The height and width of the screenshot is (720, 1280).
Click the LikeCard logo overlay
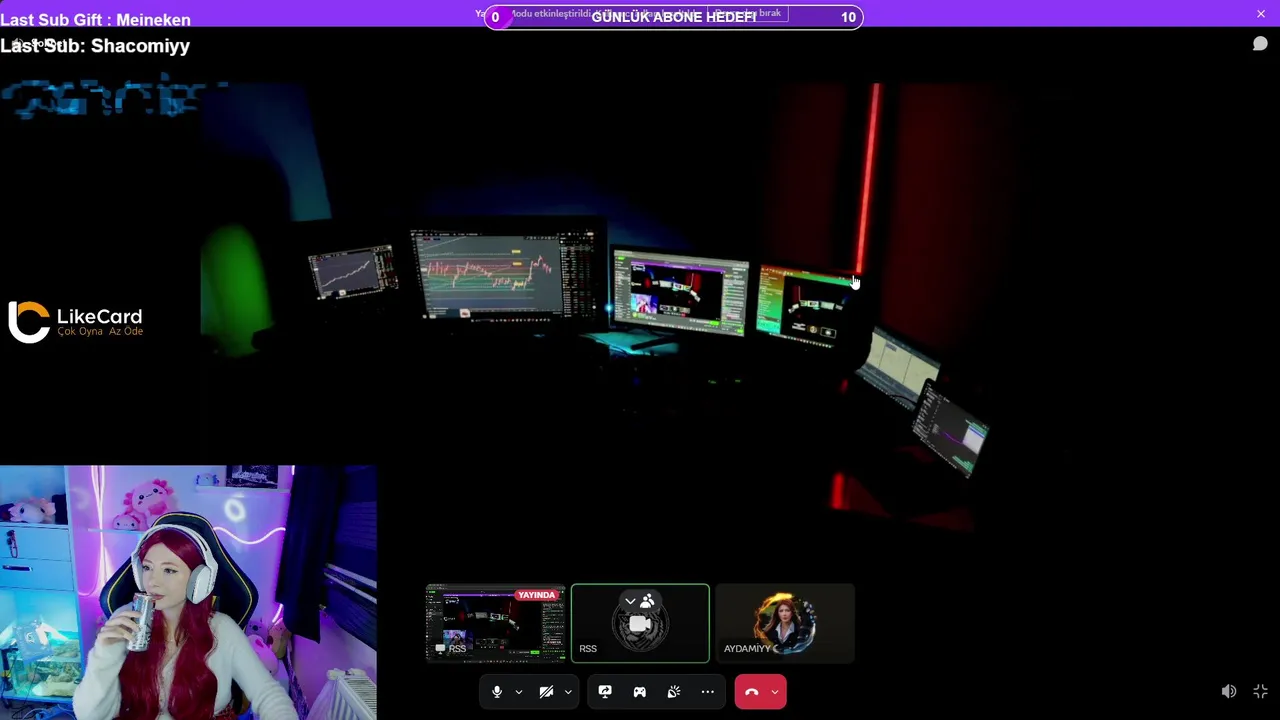pos(76,322)
